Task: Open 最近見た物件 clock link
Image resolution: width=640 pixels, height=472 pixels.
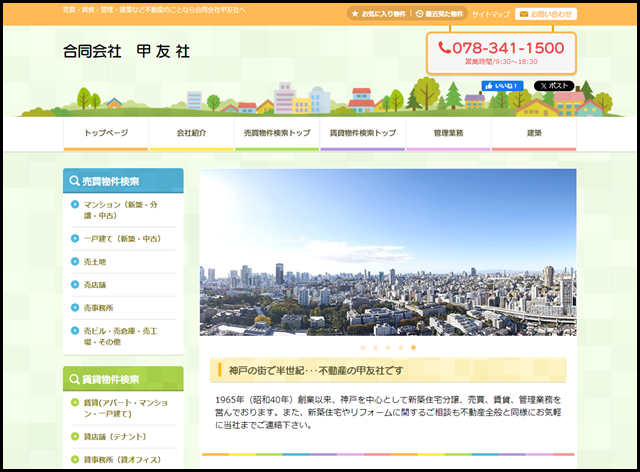Action: pyautogui.click(x=440, y=14)
